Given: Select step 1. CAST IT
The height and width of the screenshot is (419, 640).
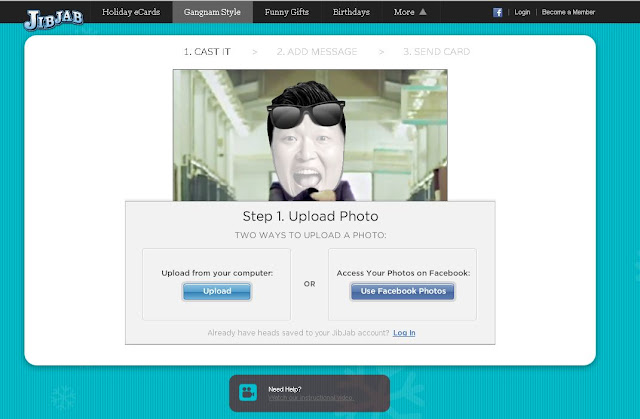Looking at the screenshot, I should click(207, 52).
